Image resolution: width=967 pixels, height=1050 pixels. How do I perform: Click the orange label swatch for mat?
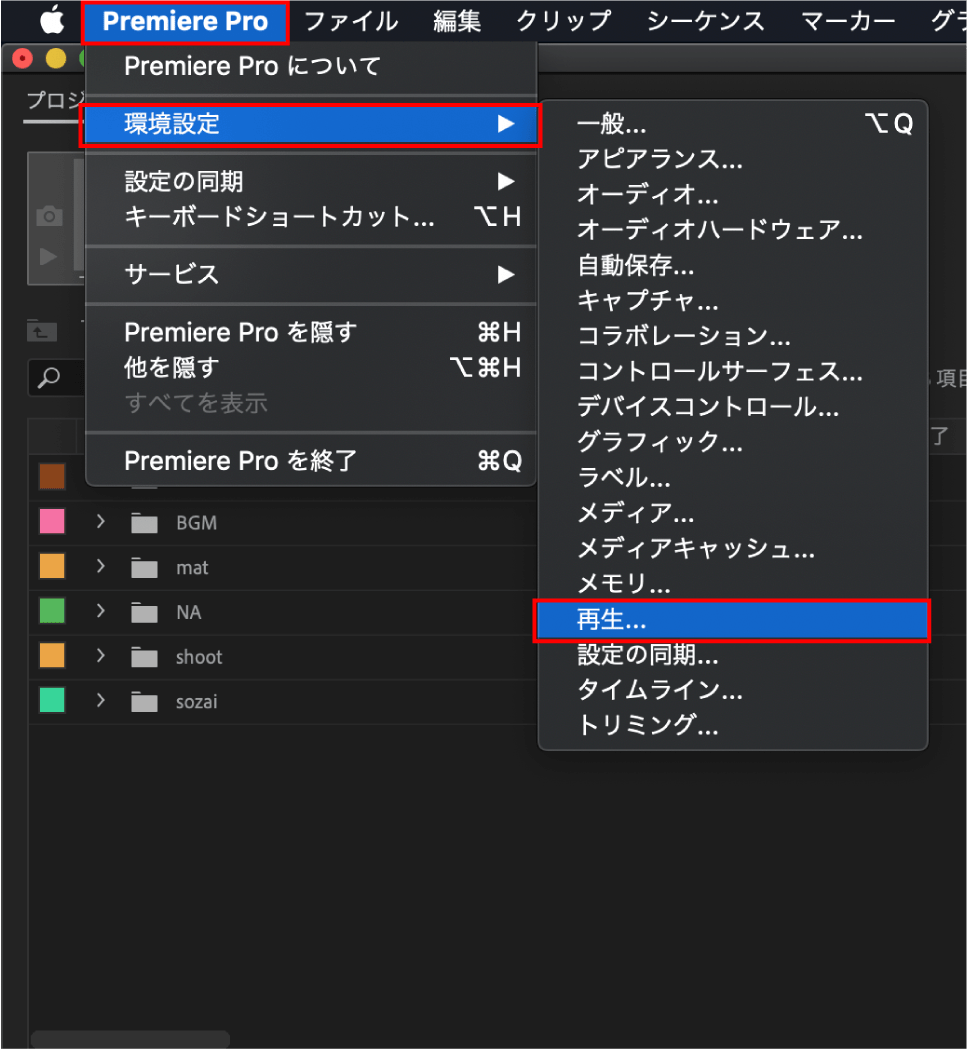tap(52, 567)
